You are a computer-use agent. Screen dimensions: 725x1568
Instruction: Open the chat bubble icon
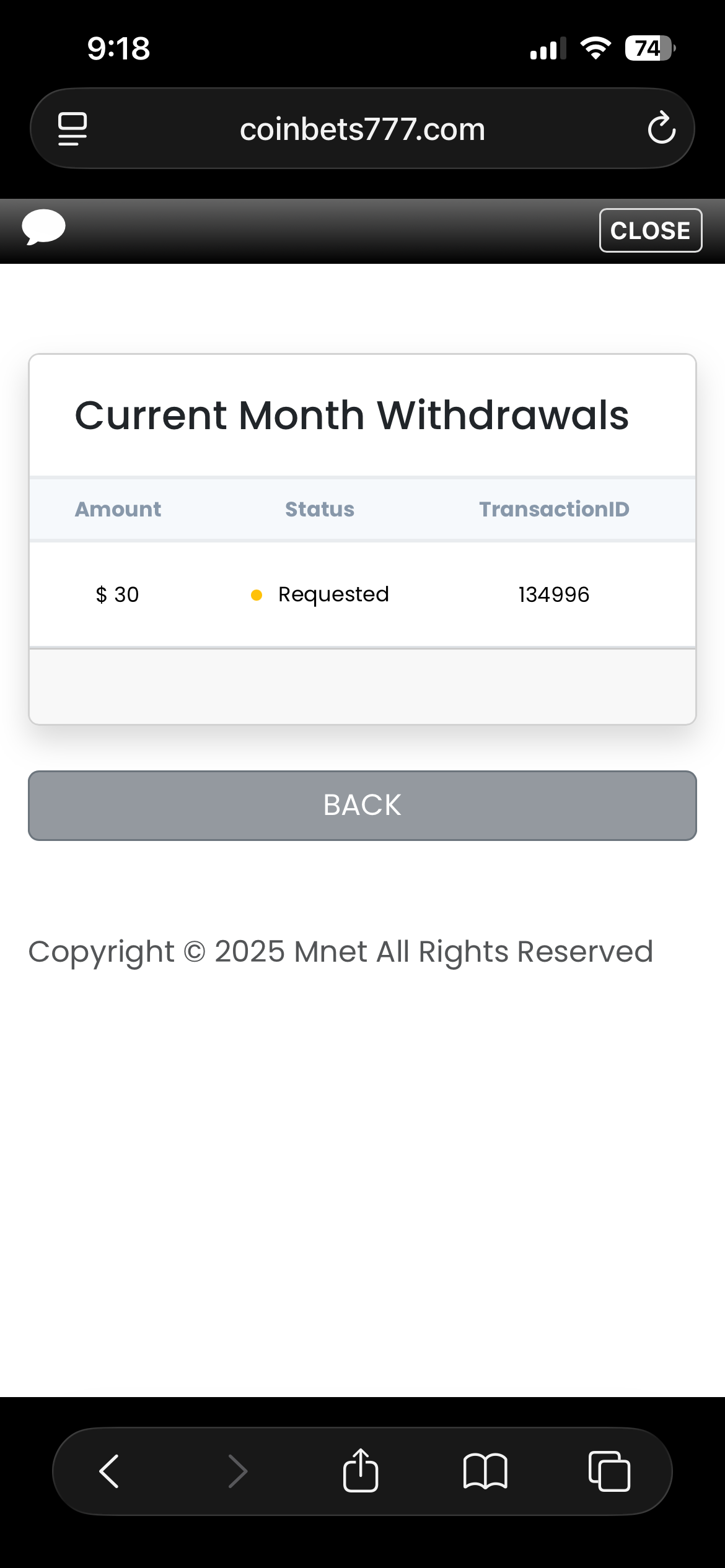(43, 227)
